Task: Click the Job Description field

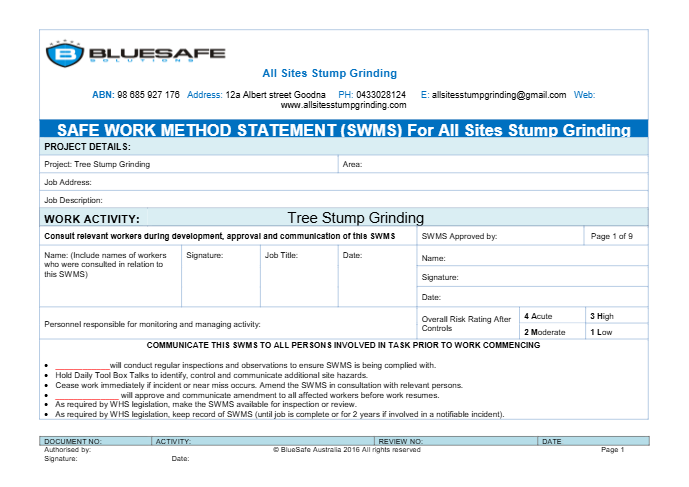Action: click(x=344, y=200)
